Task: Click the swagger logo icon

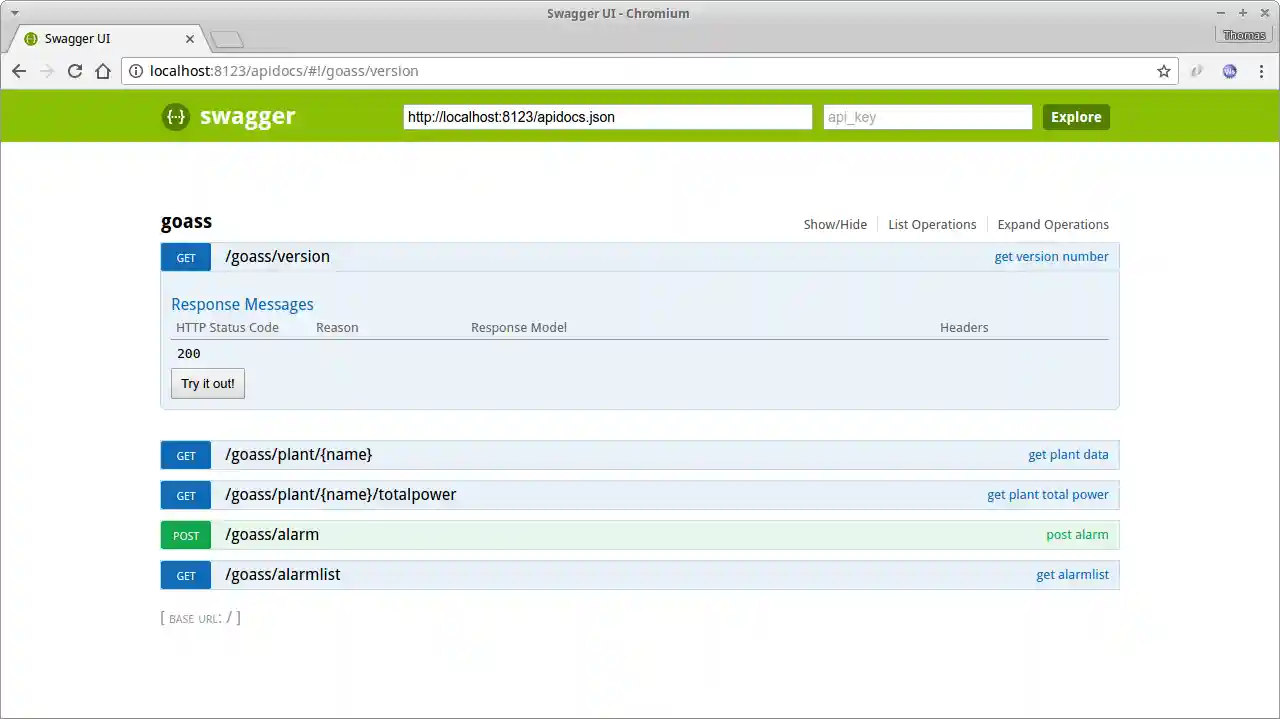Action: tap(175, 117)
